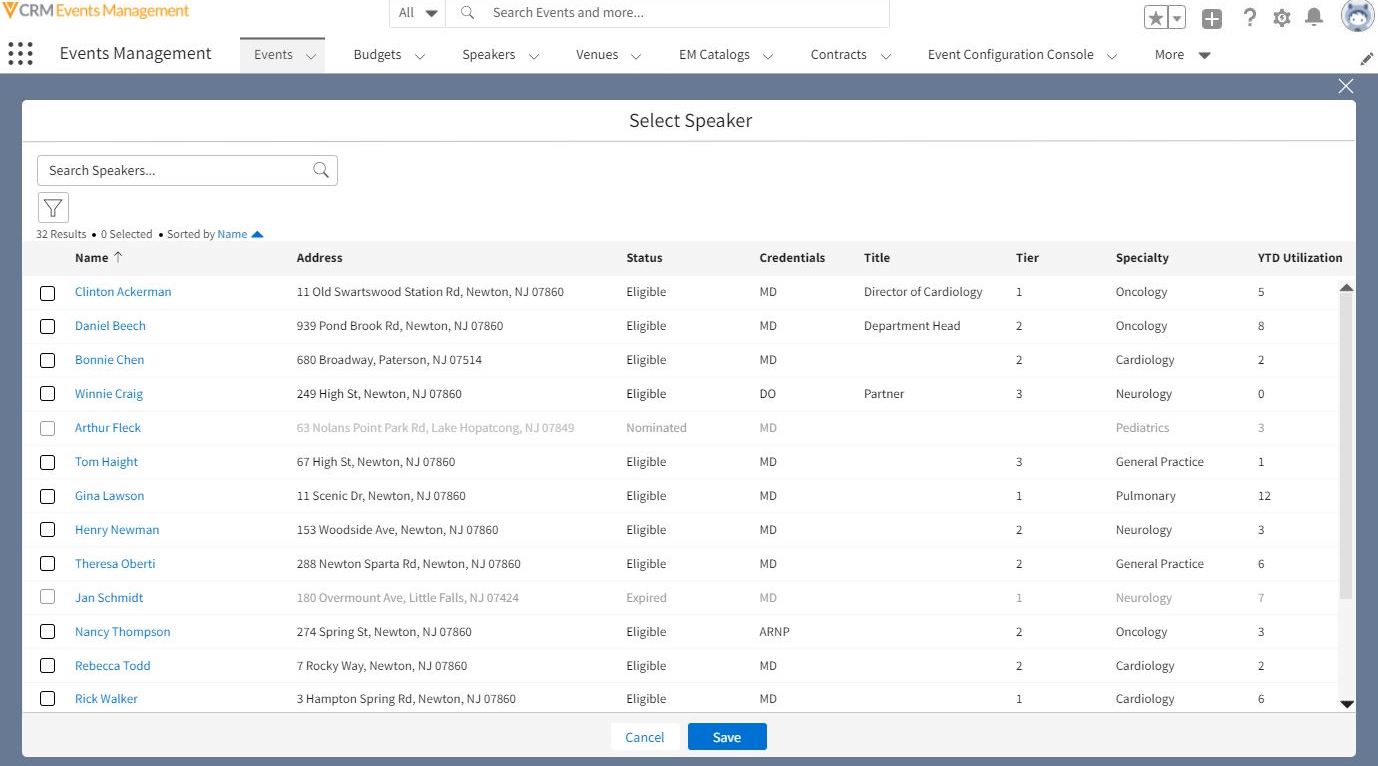Open the Setup gear icon
1378x766 pixels.
click(x=1281, y=18)
